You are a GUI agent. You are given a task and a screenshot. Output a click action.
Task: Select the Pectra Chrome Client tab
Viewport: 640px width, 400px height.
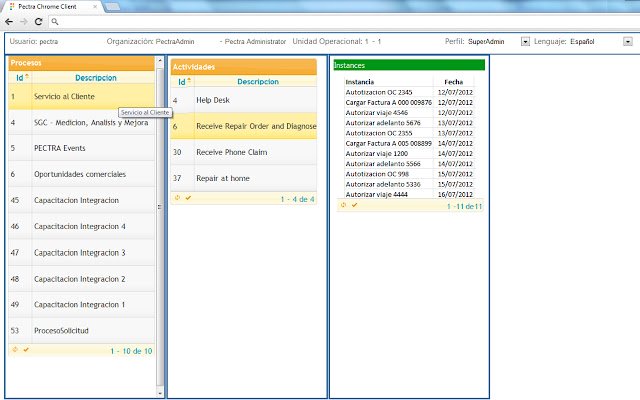pyautogui.click(x=53, y=7)
